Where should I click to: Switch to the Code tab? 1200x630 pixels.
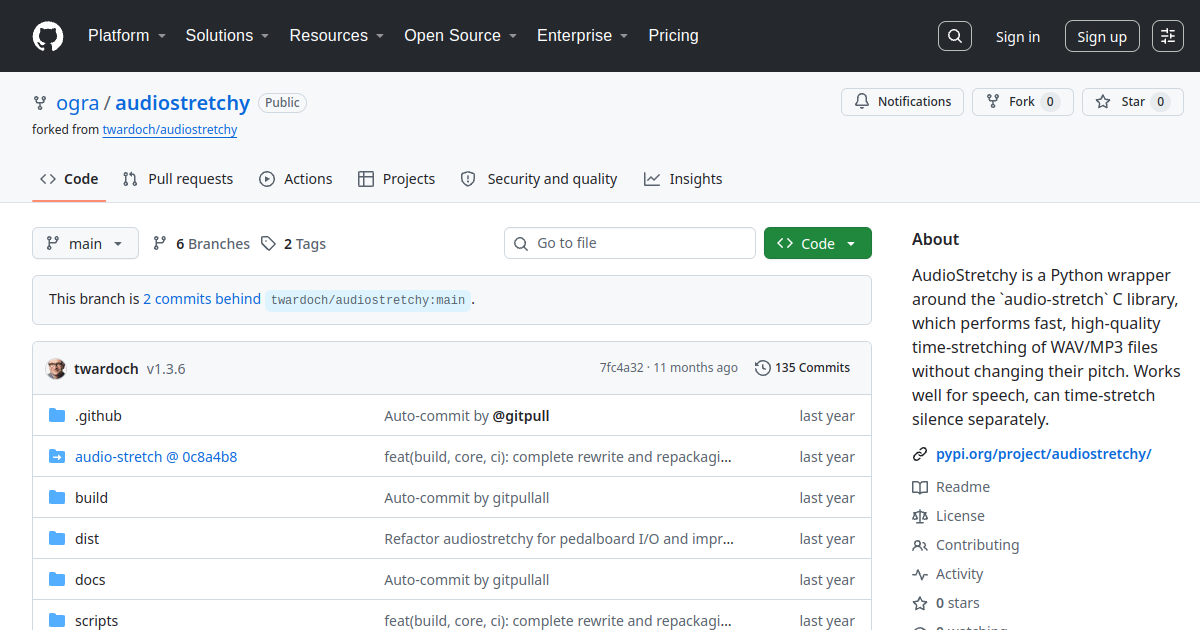[69, 179]
